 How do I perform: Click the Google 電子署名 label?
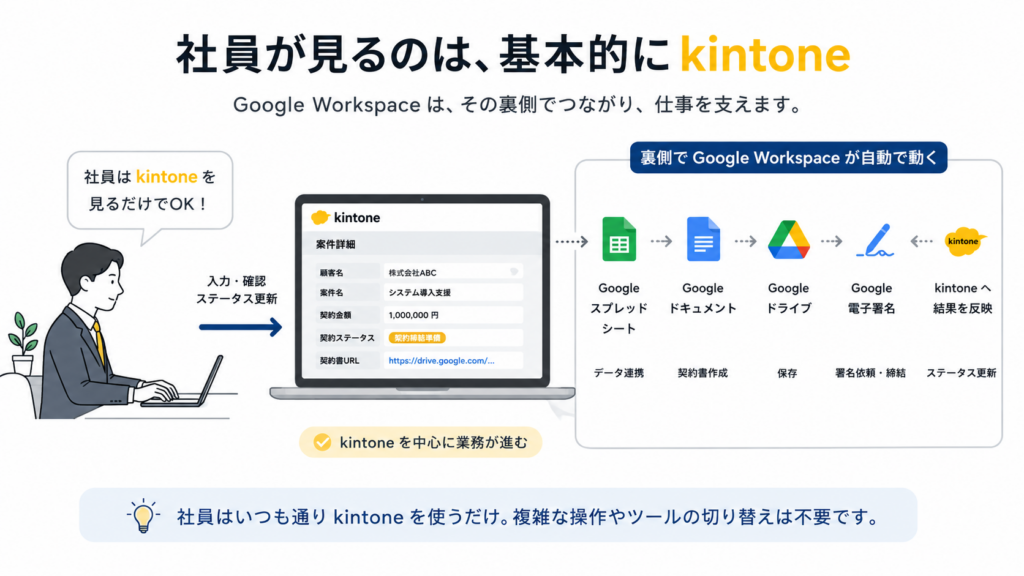point(871,298)
